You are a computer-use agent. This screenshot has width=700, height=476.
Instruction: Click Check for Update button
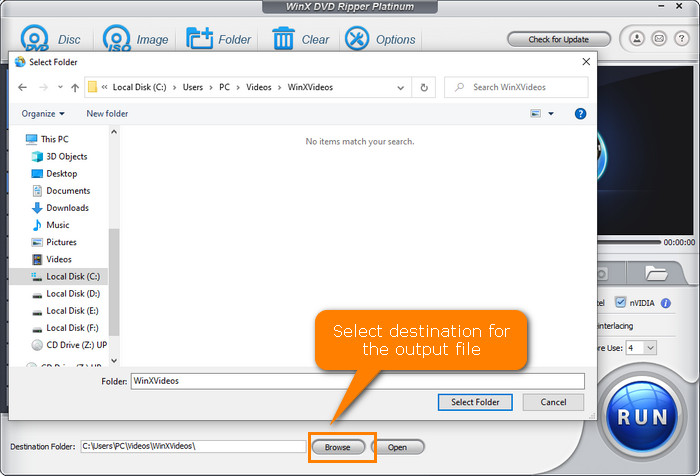(x=558, y=39)
